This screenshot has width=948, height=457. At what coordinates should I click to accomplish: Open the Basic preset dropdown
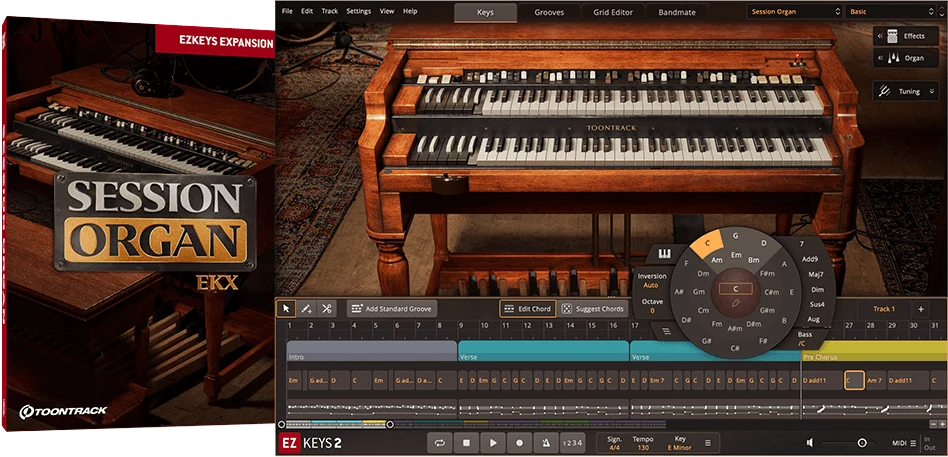(892, 11)
